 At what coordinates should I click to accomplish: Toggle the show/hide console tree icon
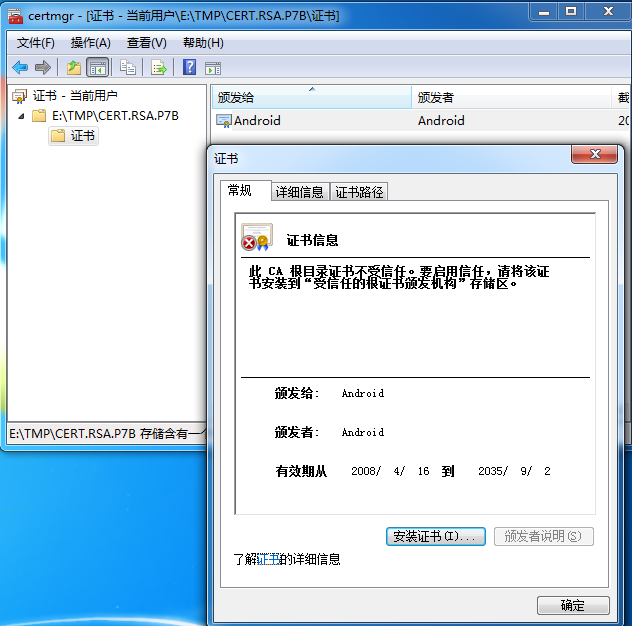[x=98, y=67]
